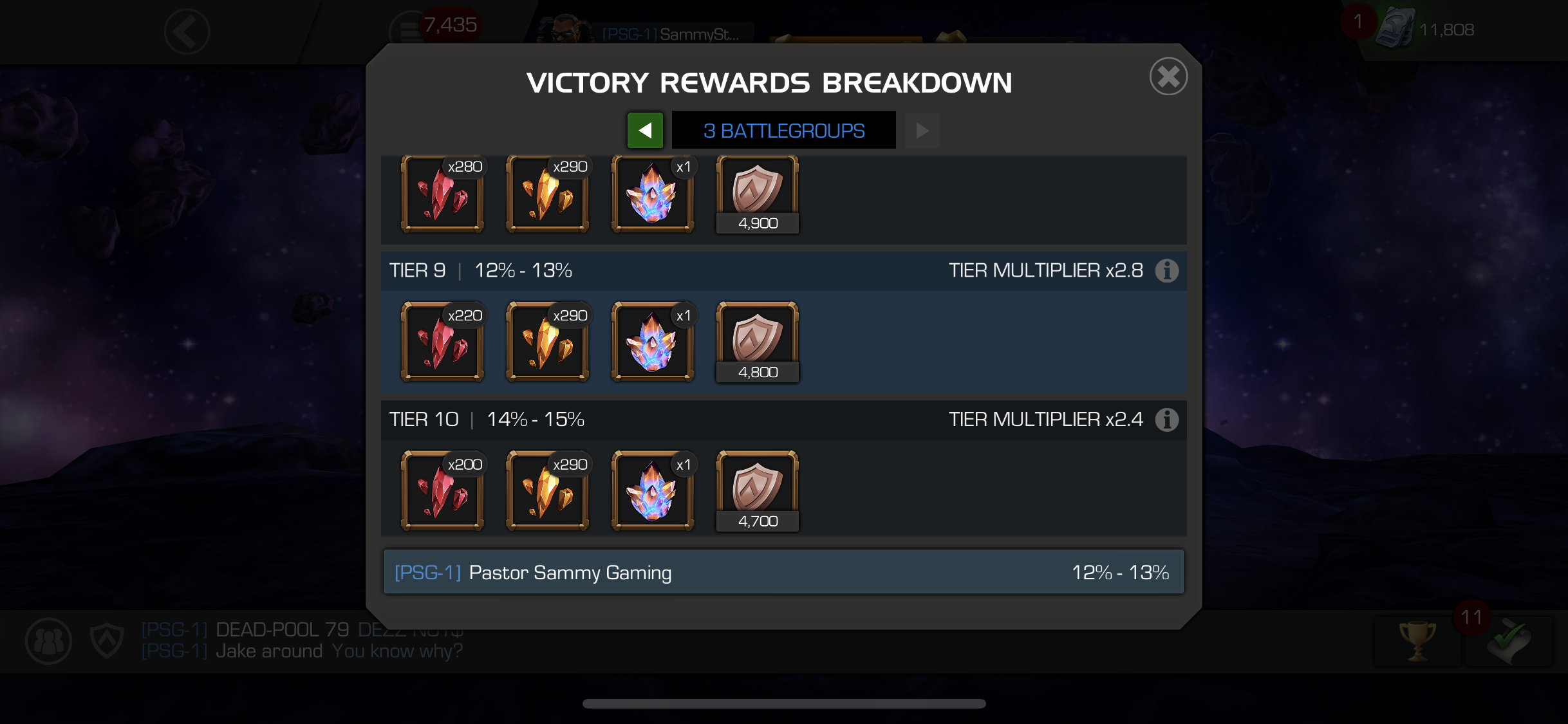Open the checklist objectives with 11 badge
This screenshot has height=724, width=1568.
(x=1508, y=641)
